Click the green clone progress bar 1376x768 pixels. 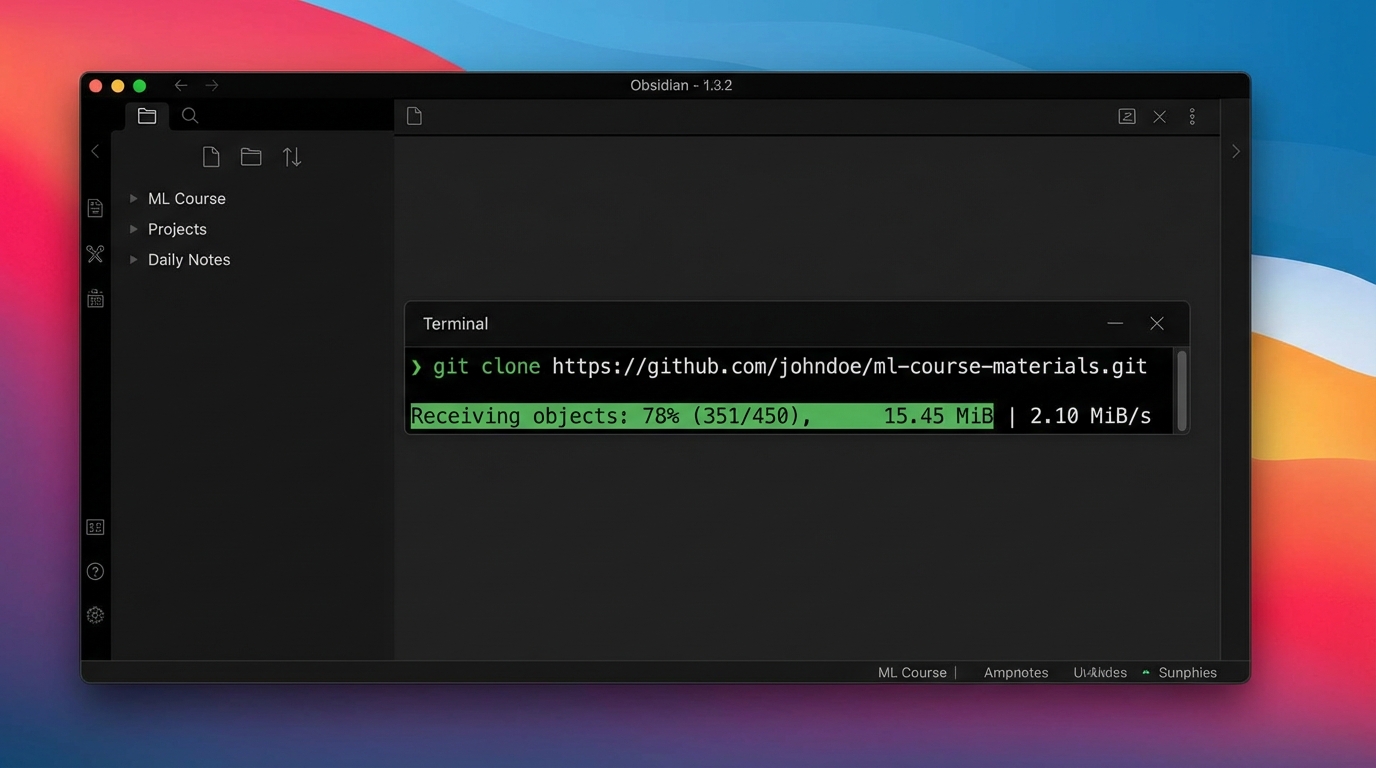click(700, 415)
